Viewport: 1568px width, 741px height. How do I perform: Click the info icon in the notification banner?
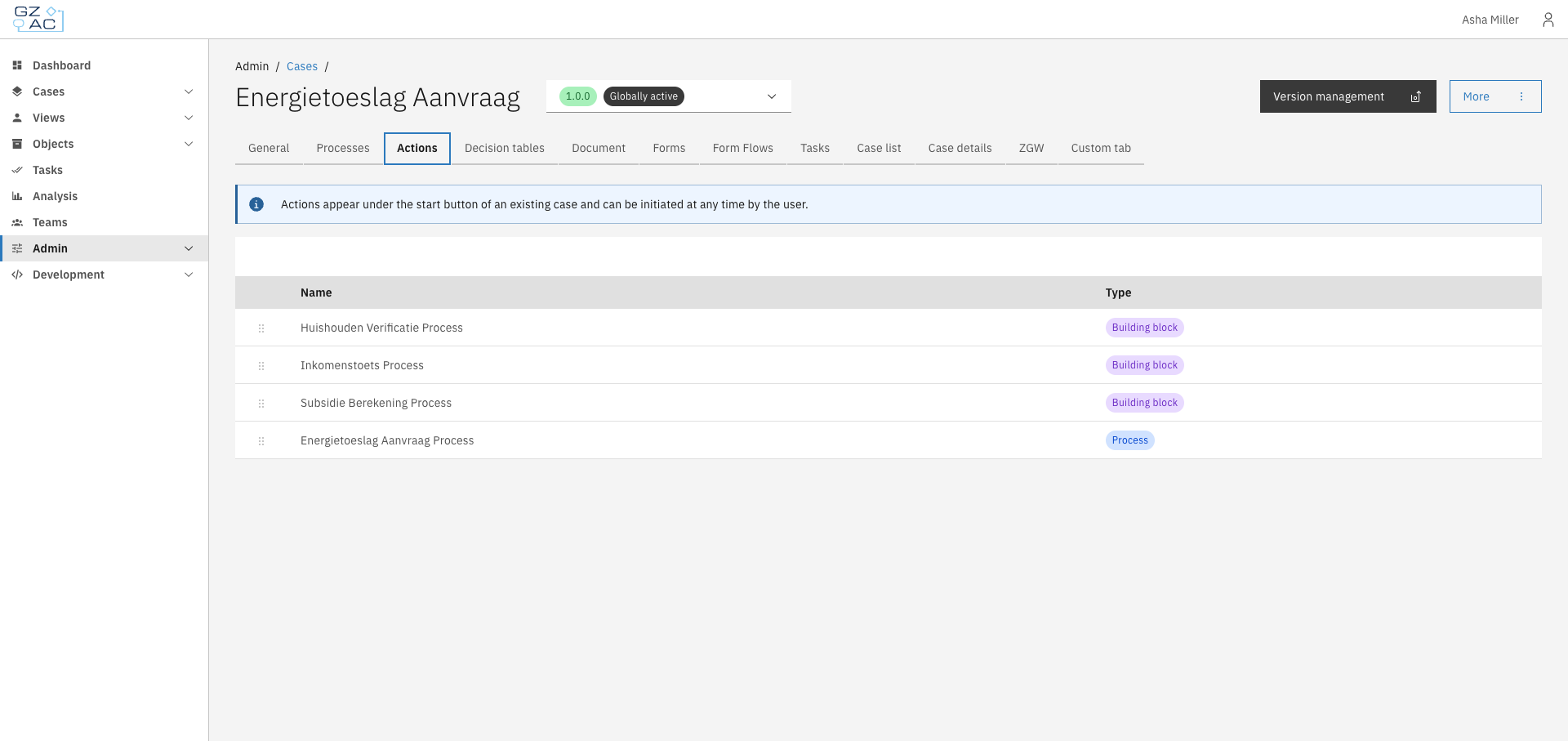[256, 204]
